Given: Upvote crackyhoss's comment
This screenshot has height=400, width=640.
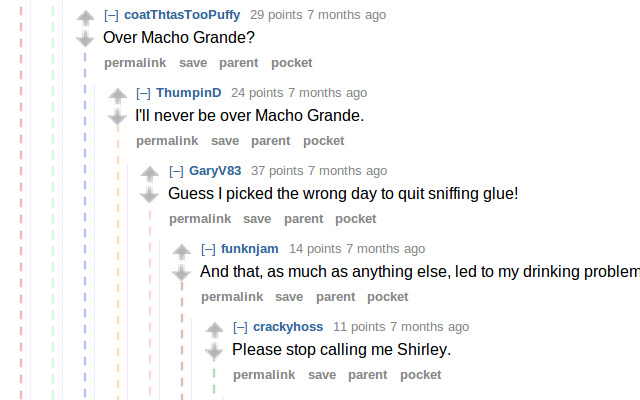Looking at the screenshot, I should [214, 330].
